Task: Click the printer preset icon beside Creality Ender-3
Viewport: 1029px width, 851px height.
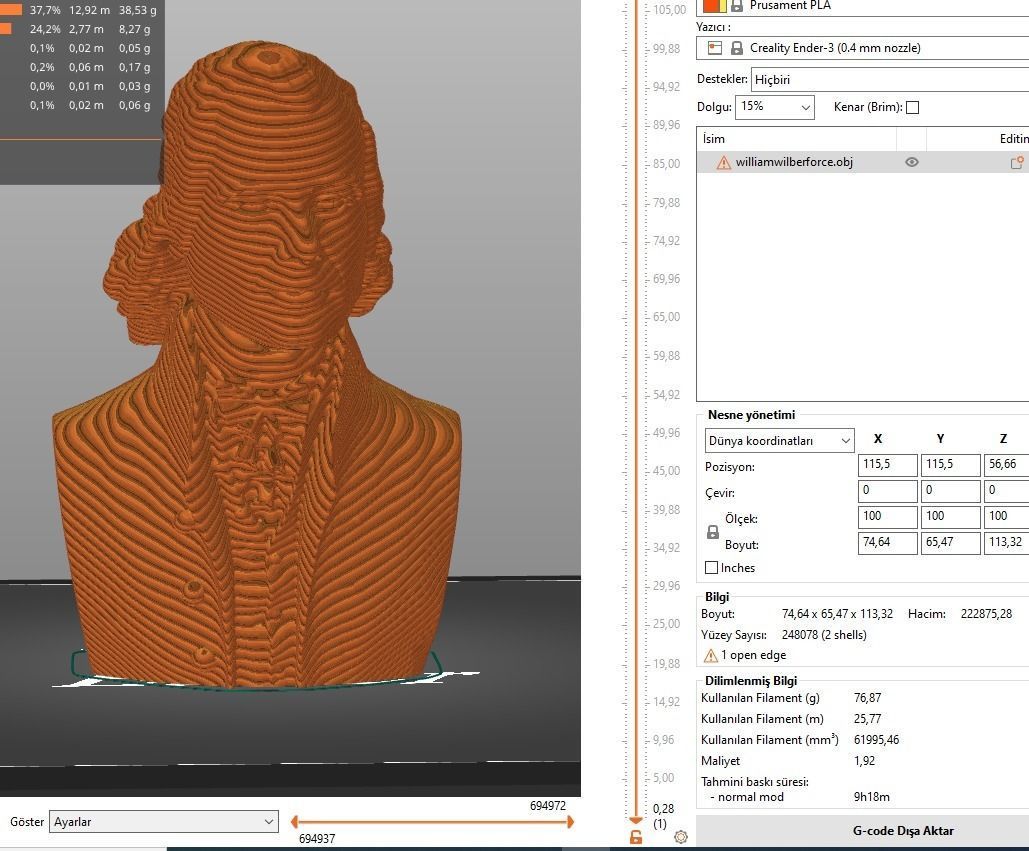Action: pyautogui.click(x=715, y=48)
